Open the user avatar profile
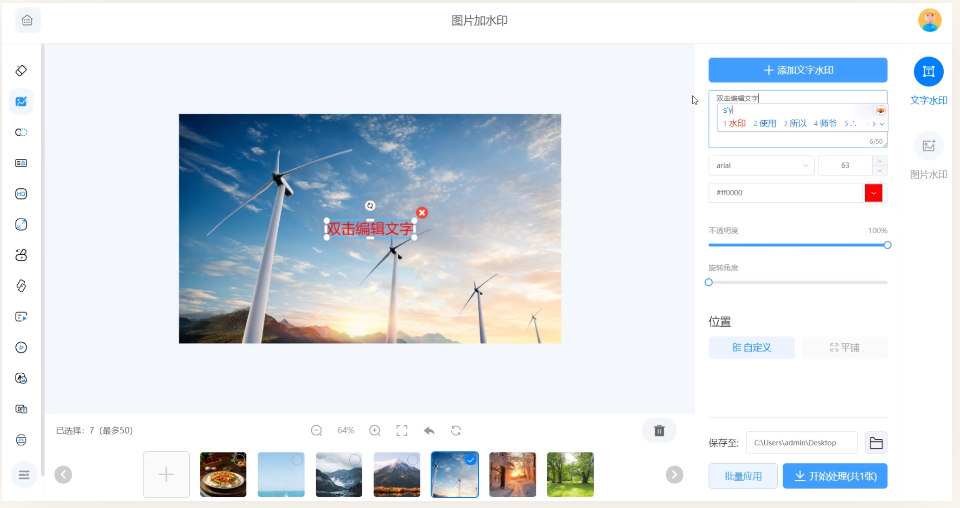The image size is (960, 508). click(x=929, y=20)
